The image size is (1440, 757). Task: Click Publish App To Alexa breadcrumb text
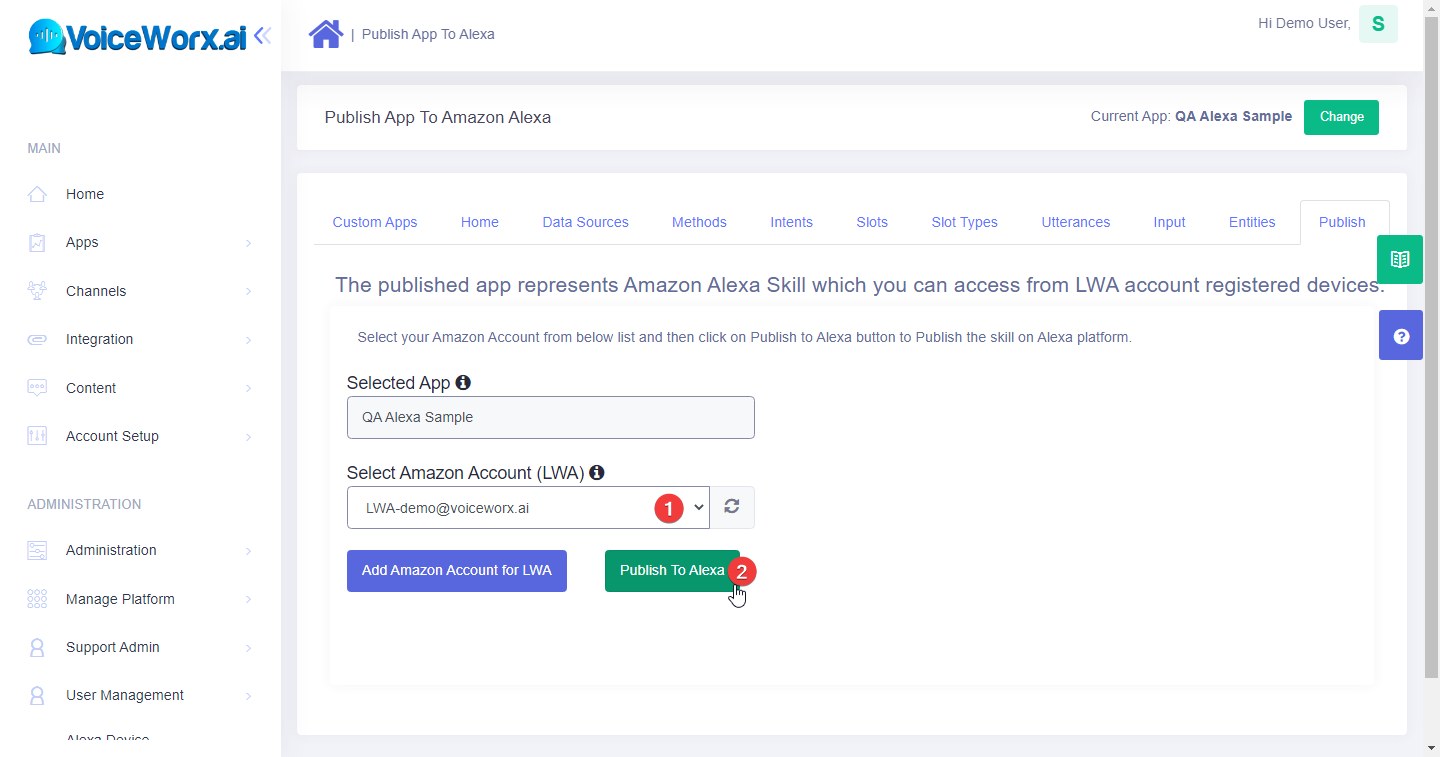point(428,34)
